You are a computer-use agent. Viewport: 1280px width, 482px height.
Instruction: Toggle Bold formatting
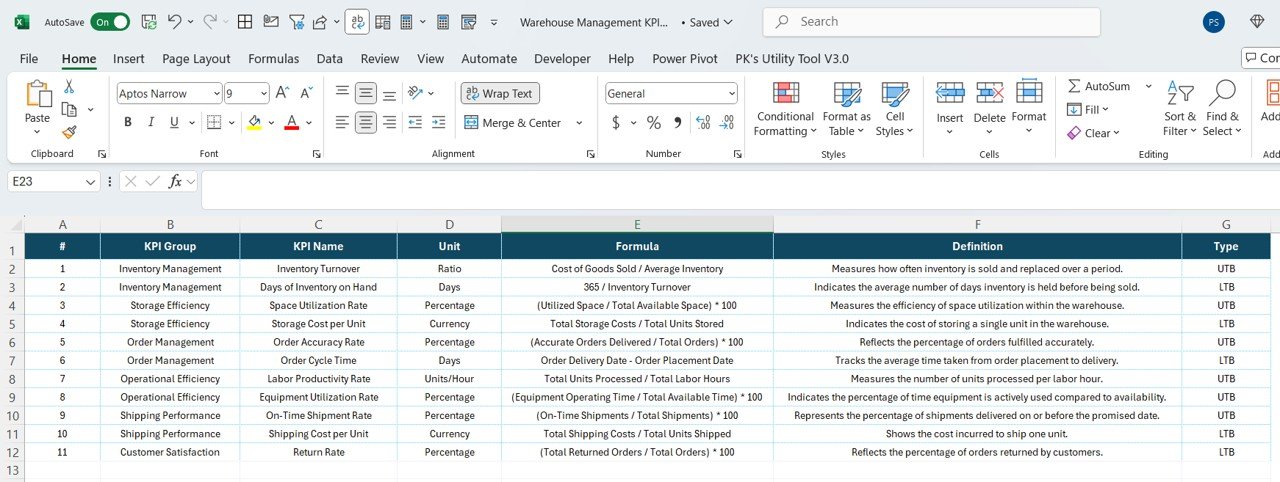tap(128, 123)
